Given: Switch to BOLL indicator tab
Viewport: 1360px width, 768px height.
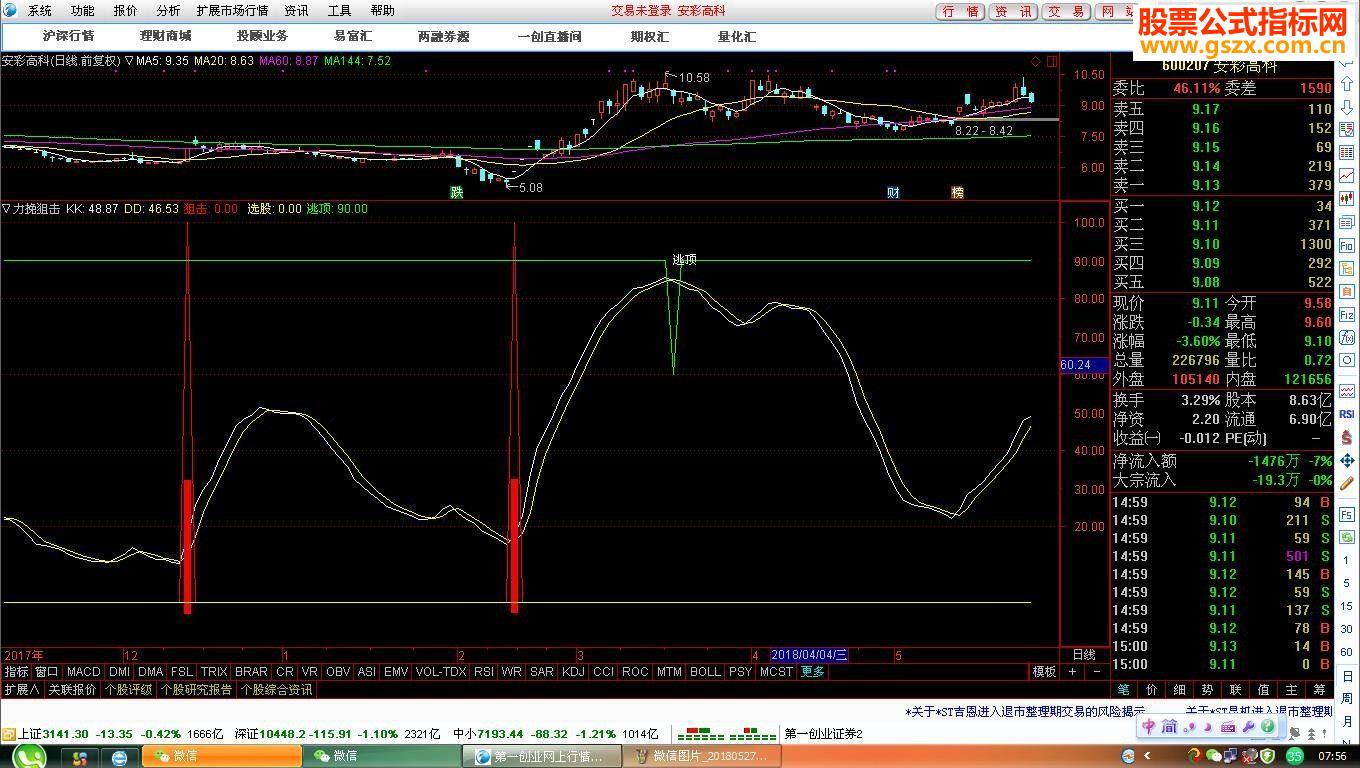Looking at the screenshot, I should pyautogui.click(x=705, y=672).
